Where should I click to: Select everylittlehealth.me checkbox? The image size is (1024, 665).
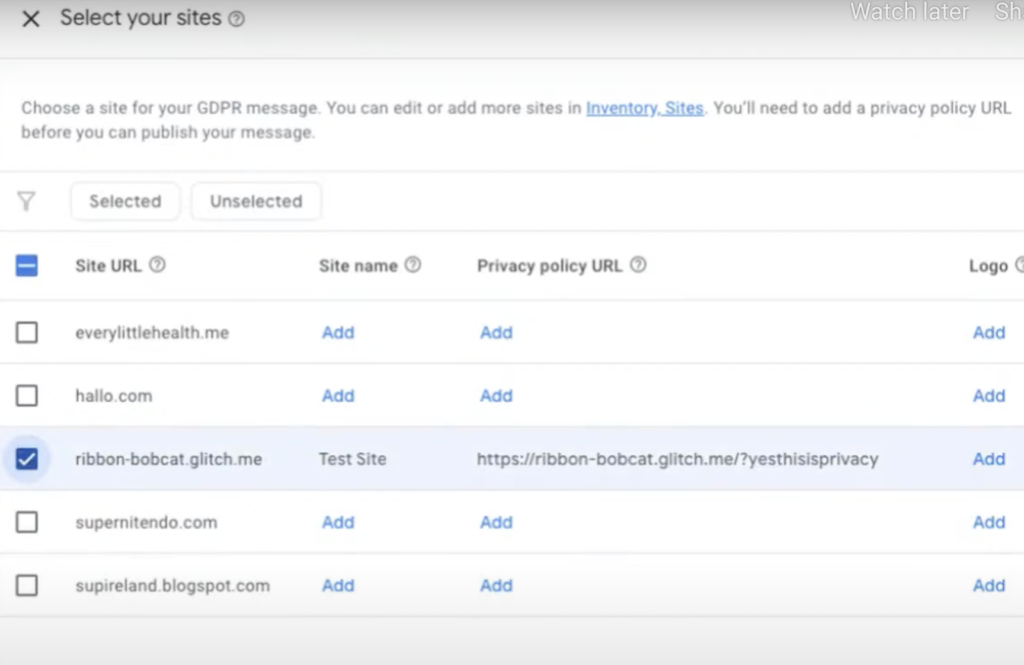click(x=27, y=332)
